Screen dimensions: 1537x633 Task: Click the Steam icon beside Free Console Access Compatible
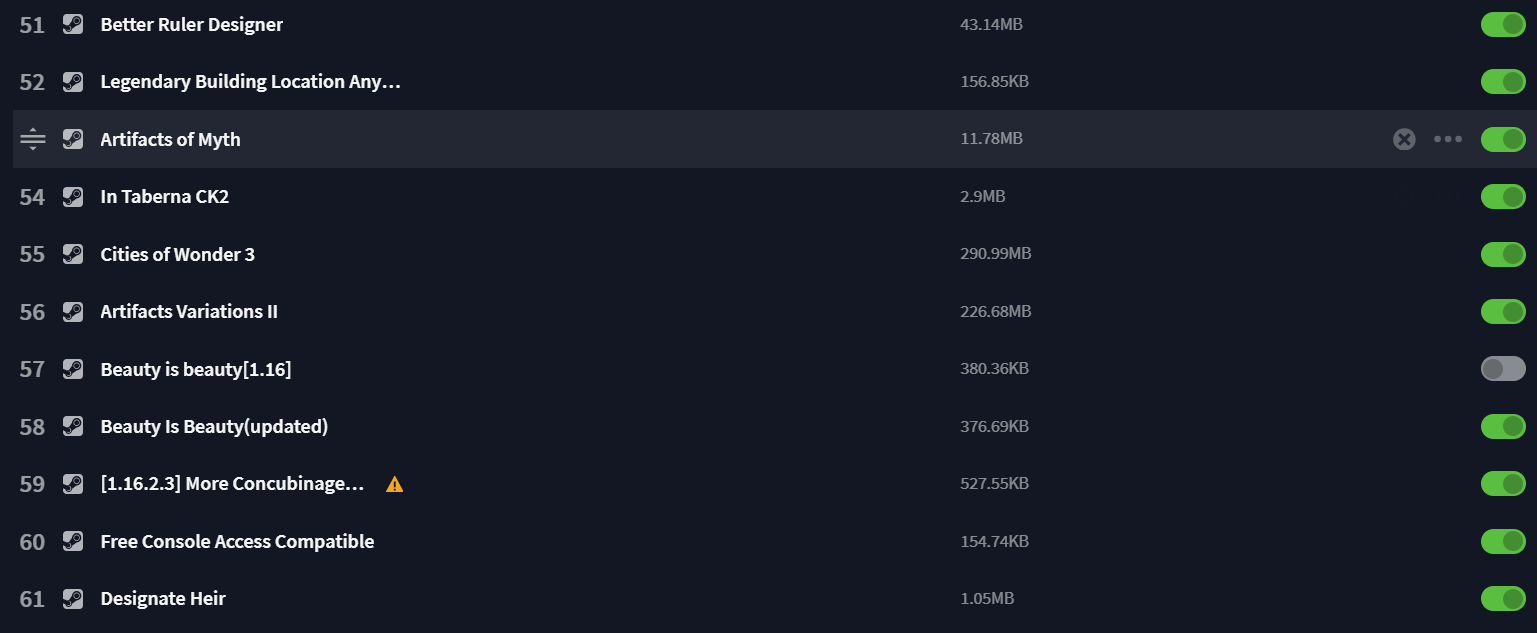tap(72, 542)
